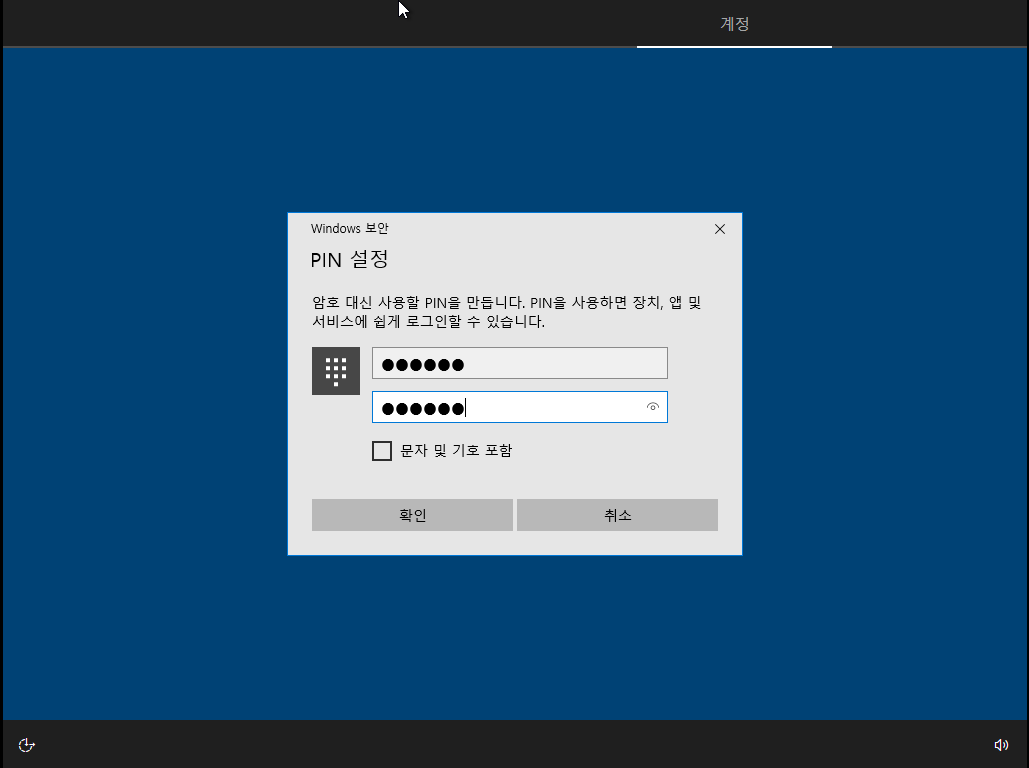Confirm PIN with the 확인 button
The width and height of the screenshot is (1029, 768).
coord(412,515)
